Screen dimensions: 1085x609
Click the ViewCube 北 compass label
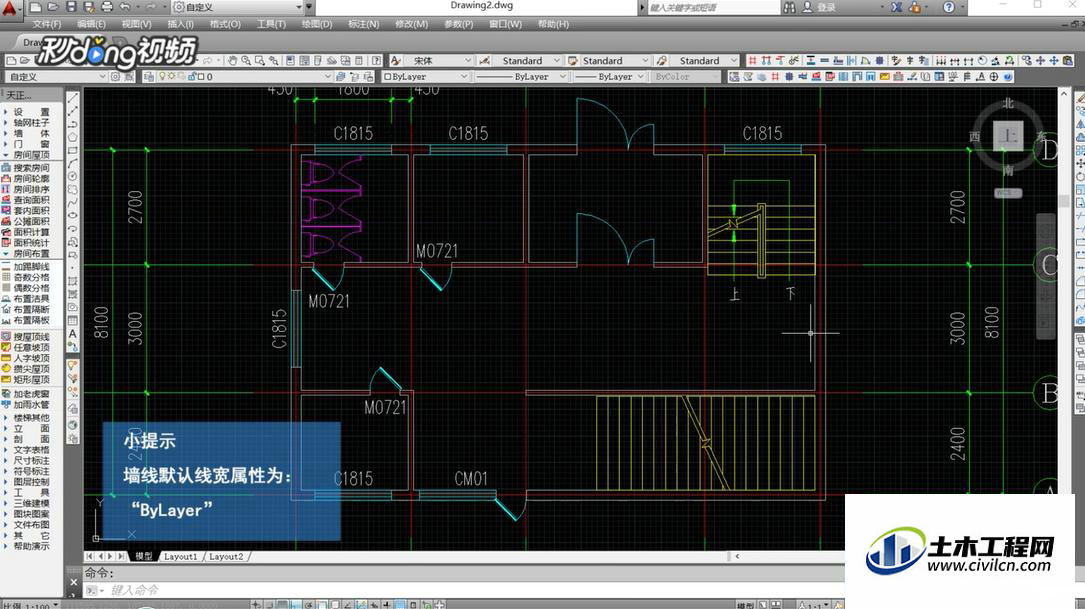(1008, 104)
